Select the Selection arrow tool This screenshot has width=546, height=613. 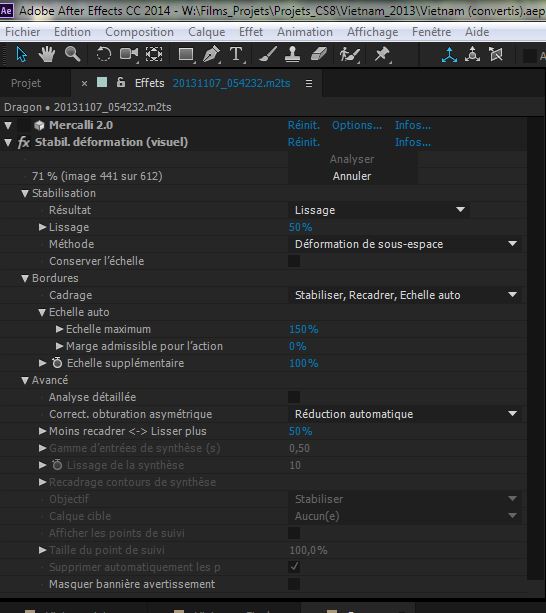tap(21, 54)
